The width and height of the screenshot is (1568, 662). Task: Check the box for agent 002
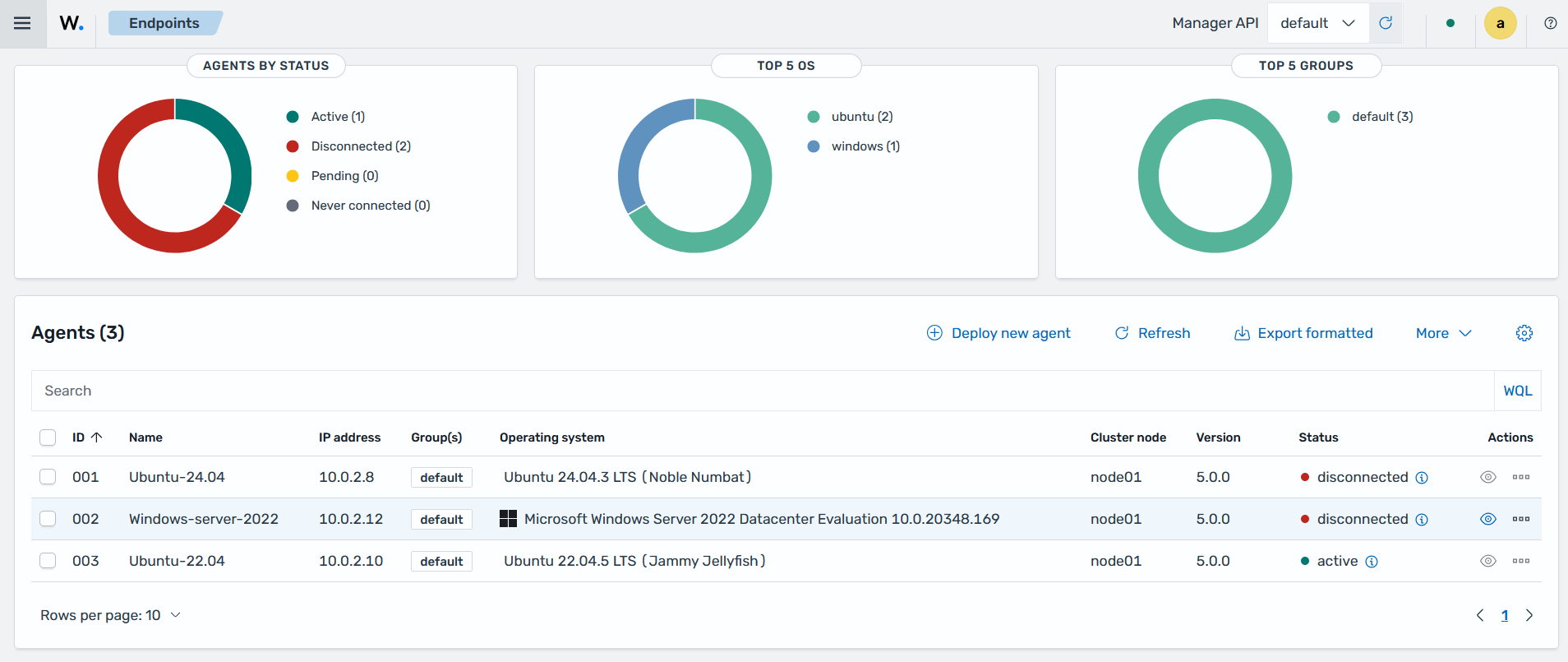tap(48, 519)
